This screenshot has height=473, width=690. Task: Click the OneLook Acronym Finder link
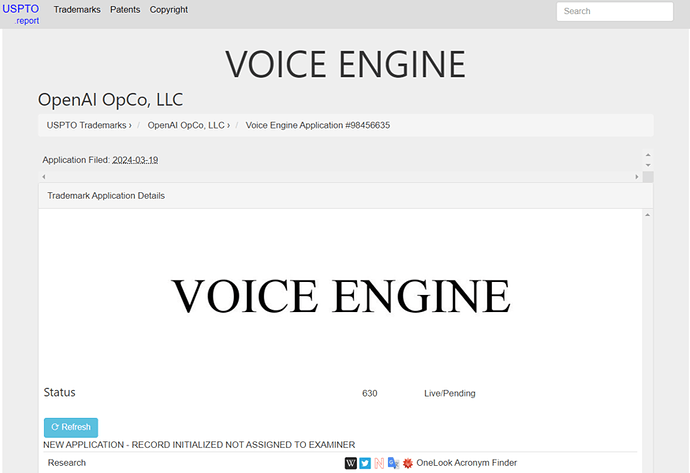466,463
